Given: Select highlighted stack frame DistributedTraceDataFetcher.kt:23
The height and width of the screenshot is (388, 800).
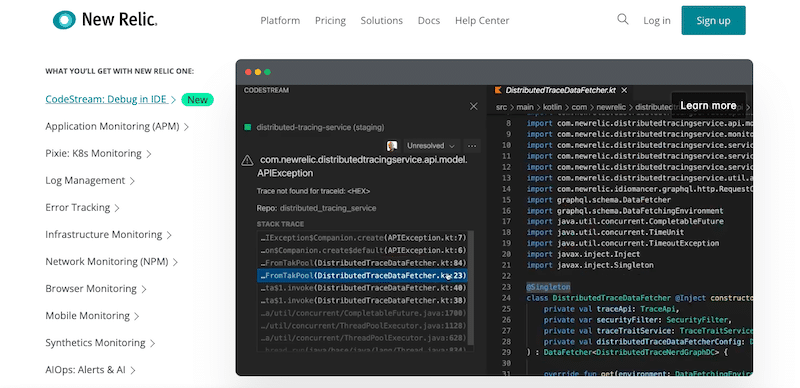Looking at the screenshot, I should (363, 276).
